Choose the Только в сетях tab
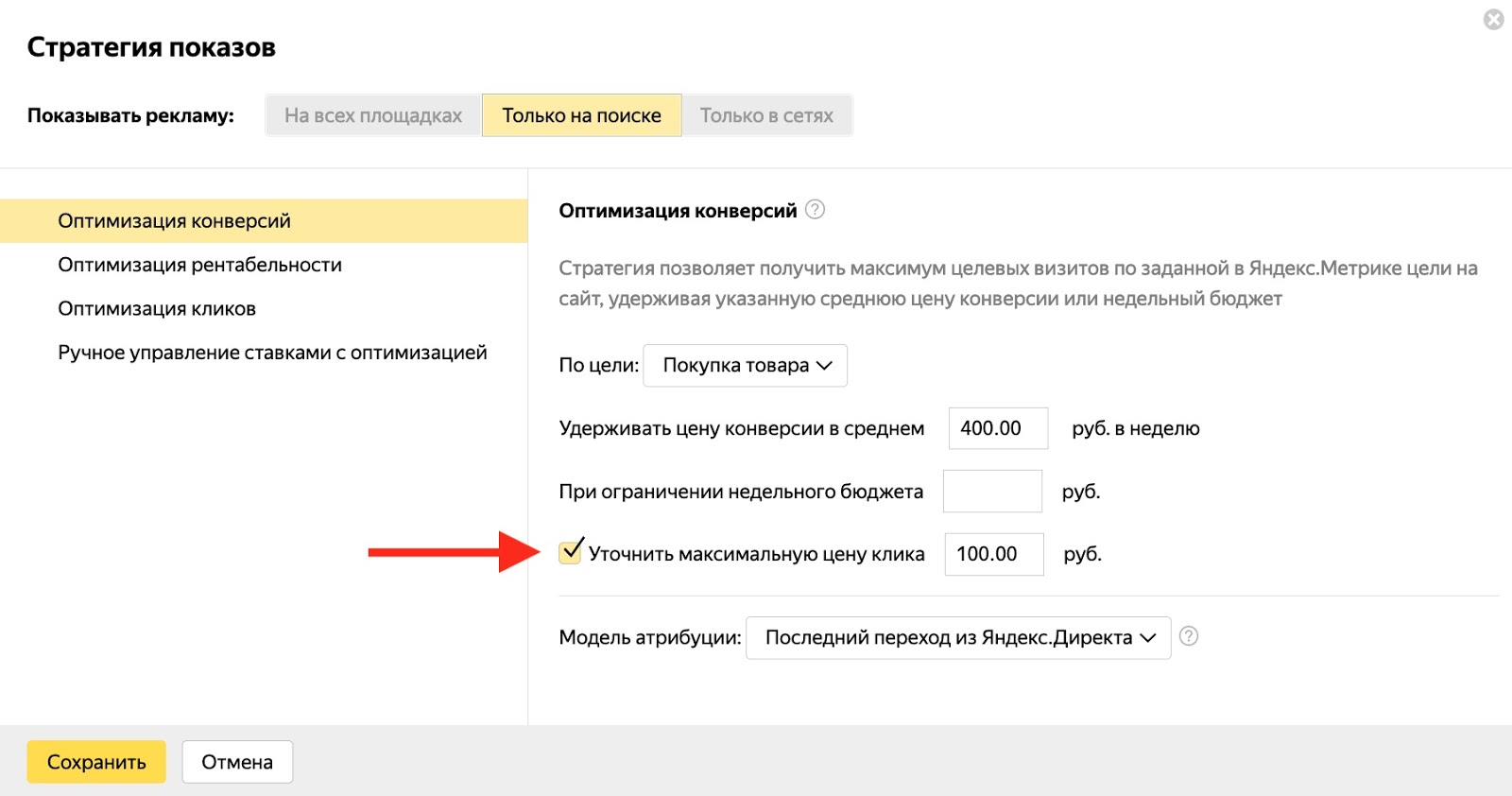The width and height of the screenshot is (1512, 796). point(766,115)
